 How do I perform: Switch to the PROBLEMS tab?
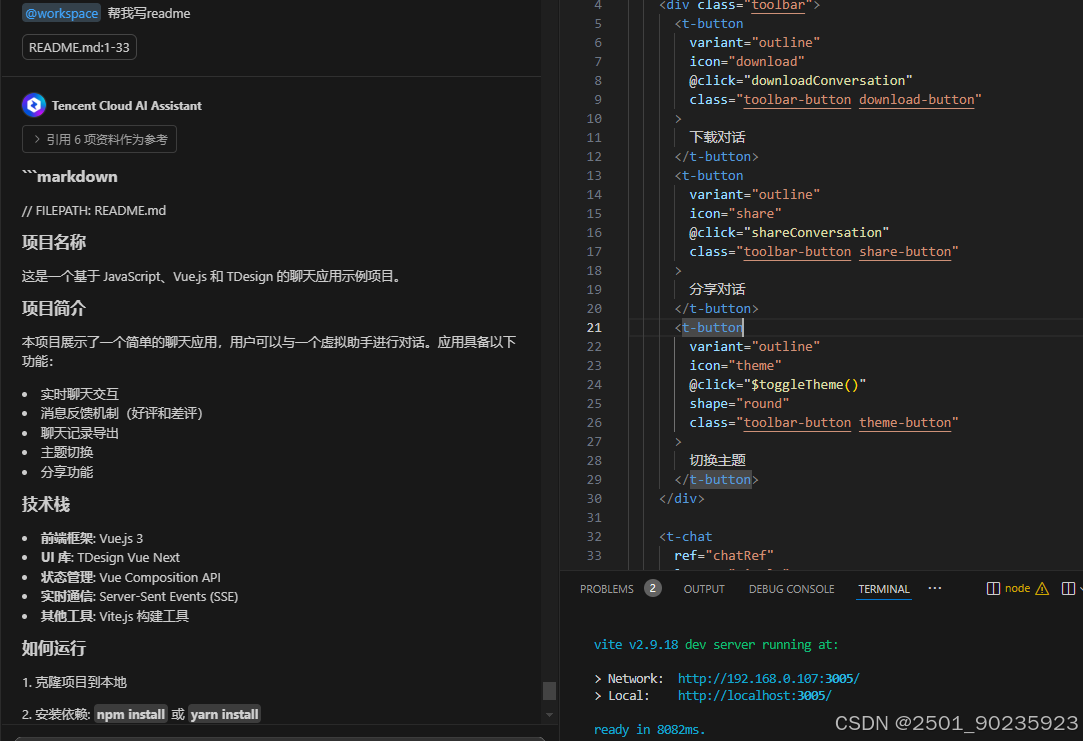coord(606,589)
